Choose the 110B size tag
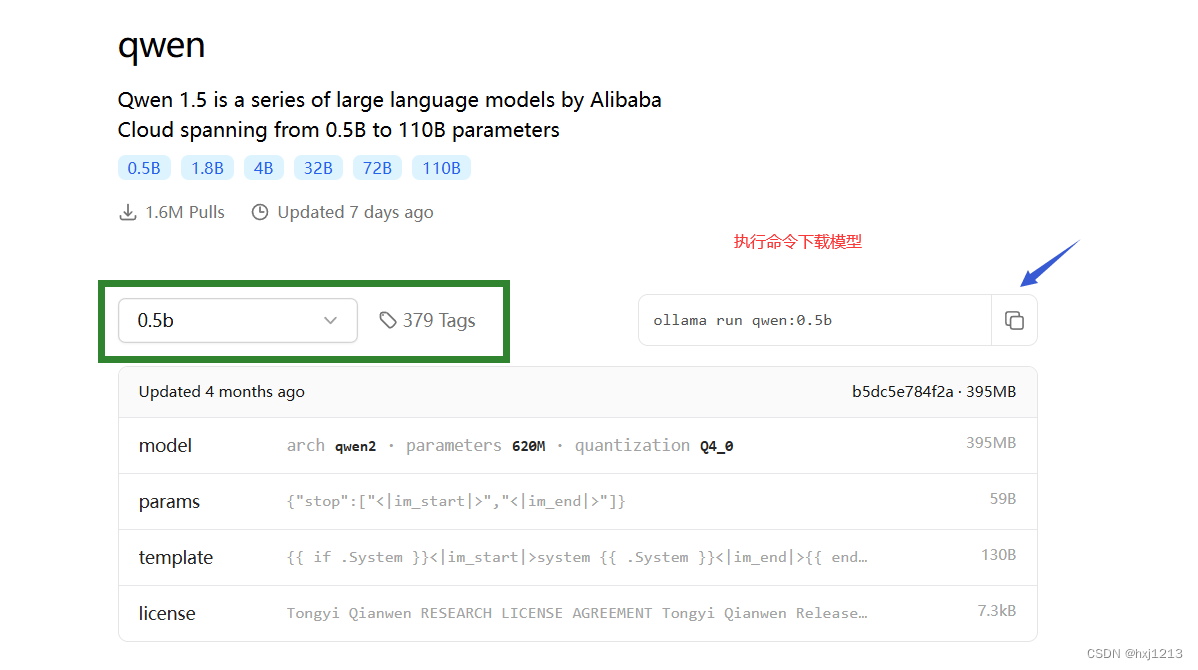 coord(441,168)
